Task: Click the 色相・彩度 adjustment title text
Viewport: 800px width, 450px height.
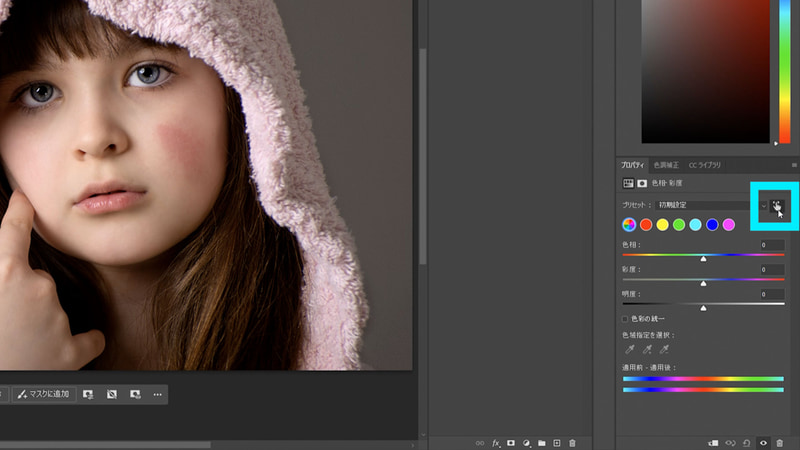Action: tap(667, 183)
